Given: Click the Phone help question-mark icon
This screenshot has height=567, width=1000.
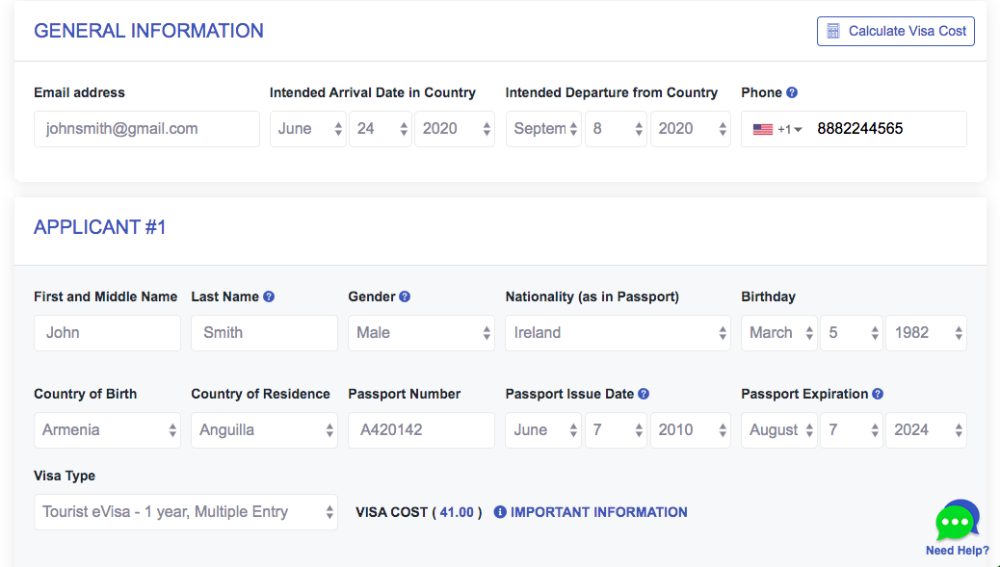Looking at the screenshot, I should [791, 92].
